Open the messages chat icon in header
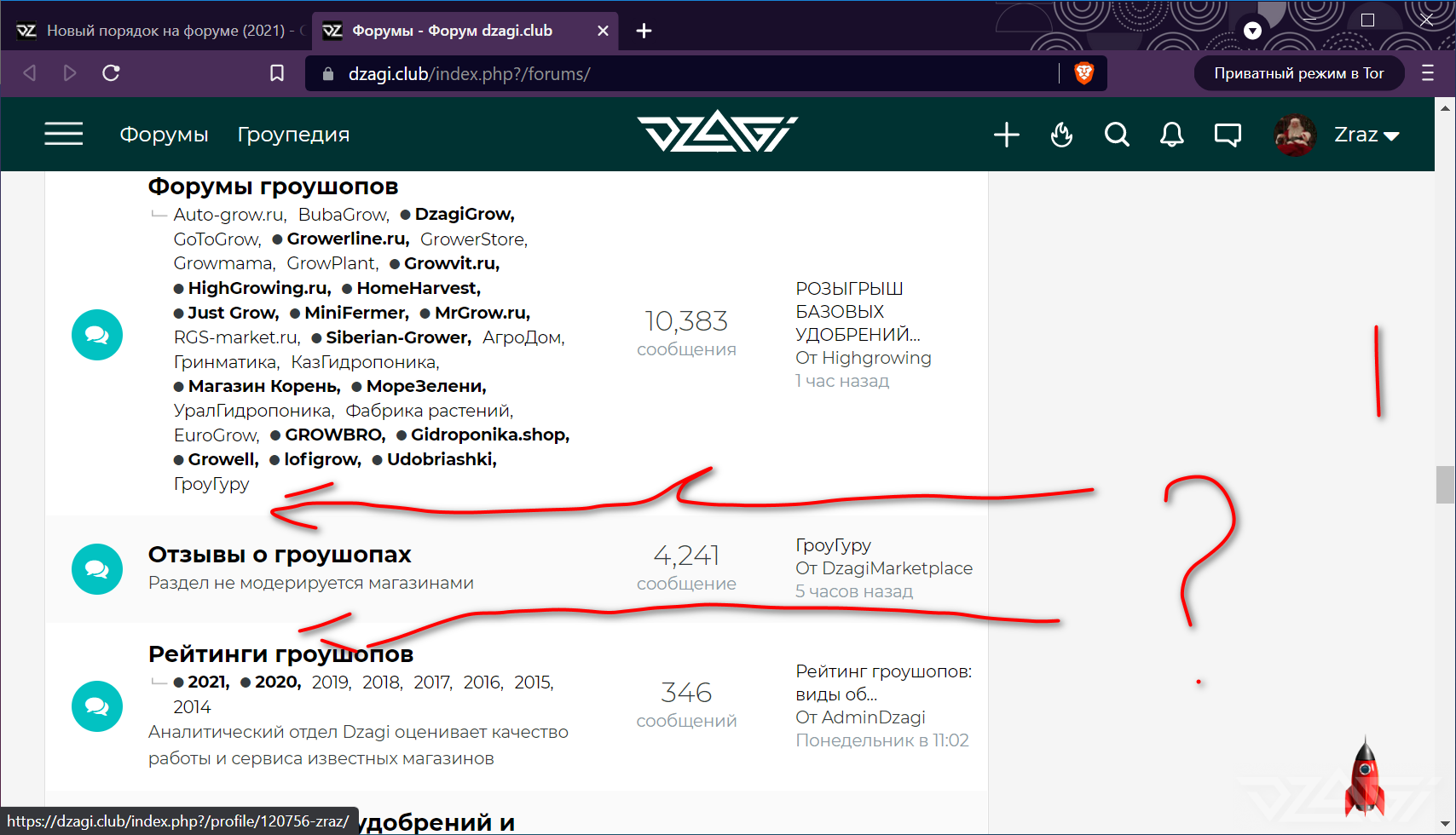The image size is (1456, 835). point(1228,135)
